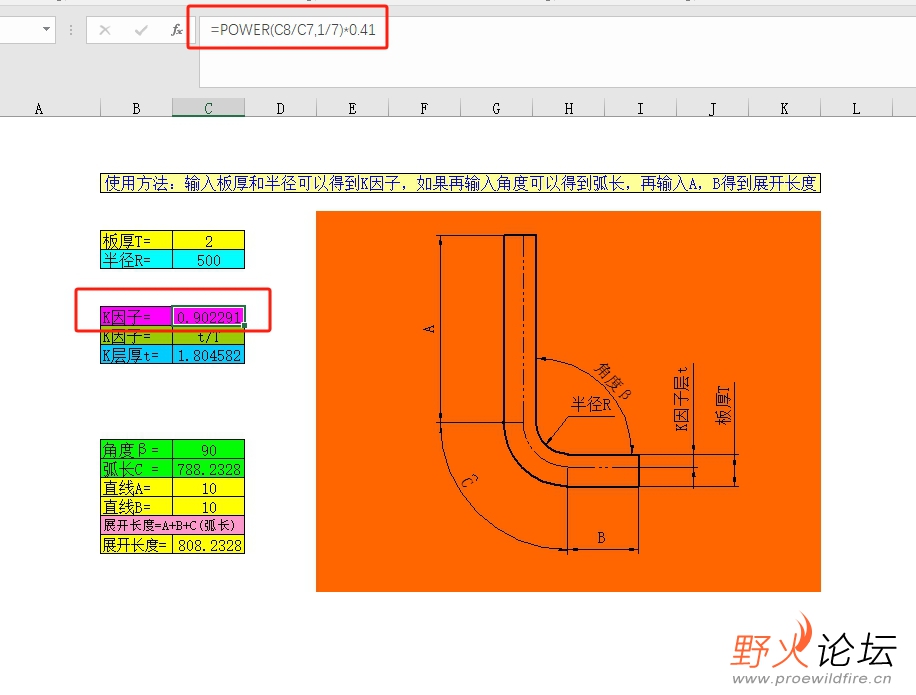Select the 半径R= label cell
The width and height of the screenshot is (916, 695).
coord(136,259)
